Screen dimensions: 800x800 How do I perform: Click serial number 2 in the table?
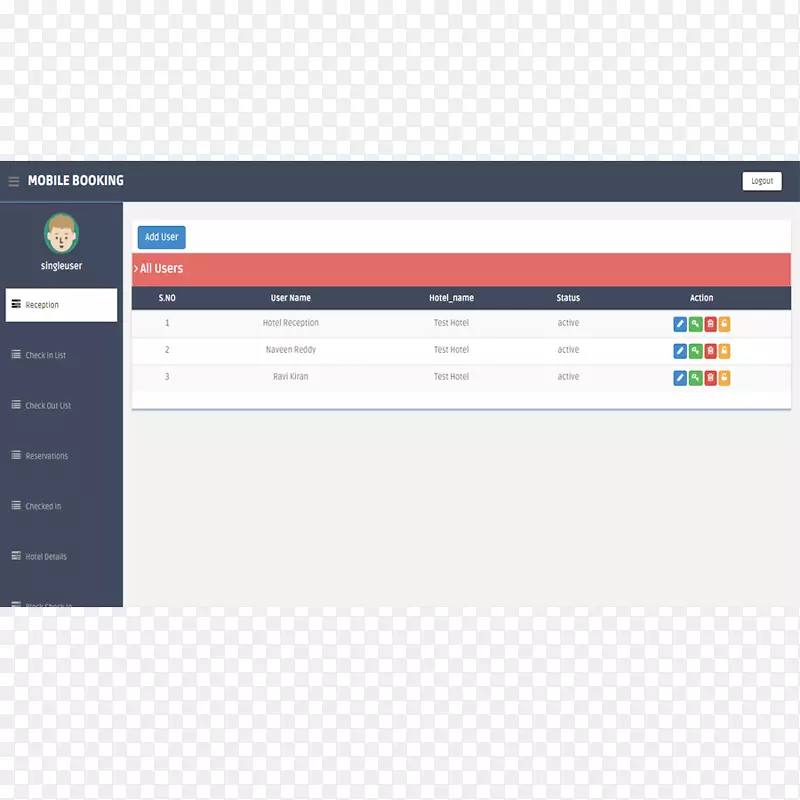167,350
